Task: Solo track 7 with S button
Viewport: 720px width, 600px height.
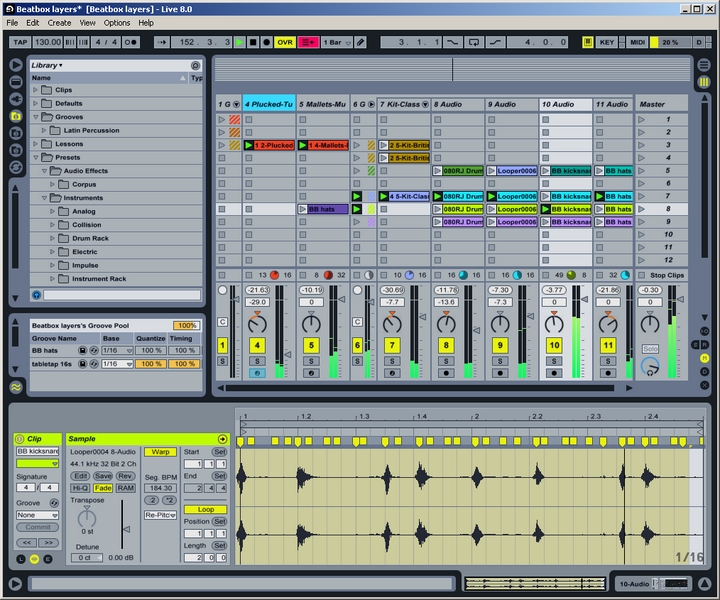Action: [392, 361]
